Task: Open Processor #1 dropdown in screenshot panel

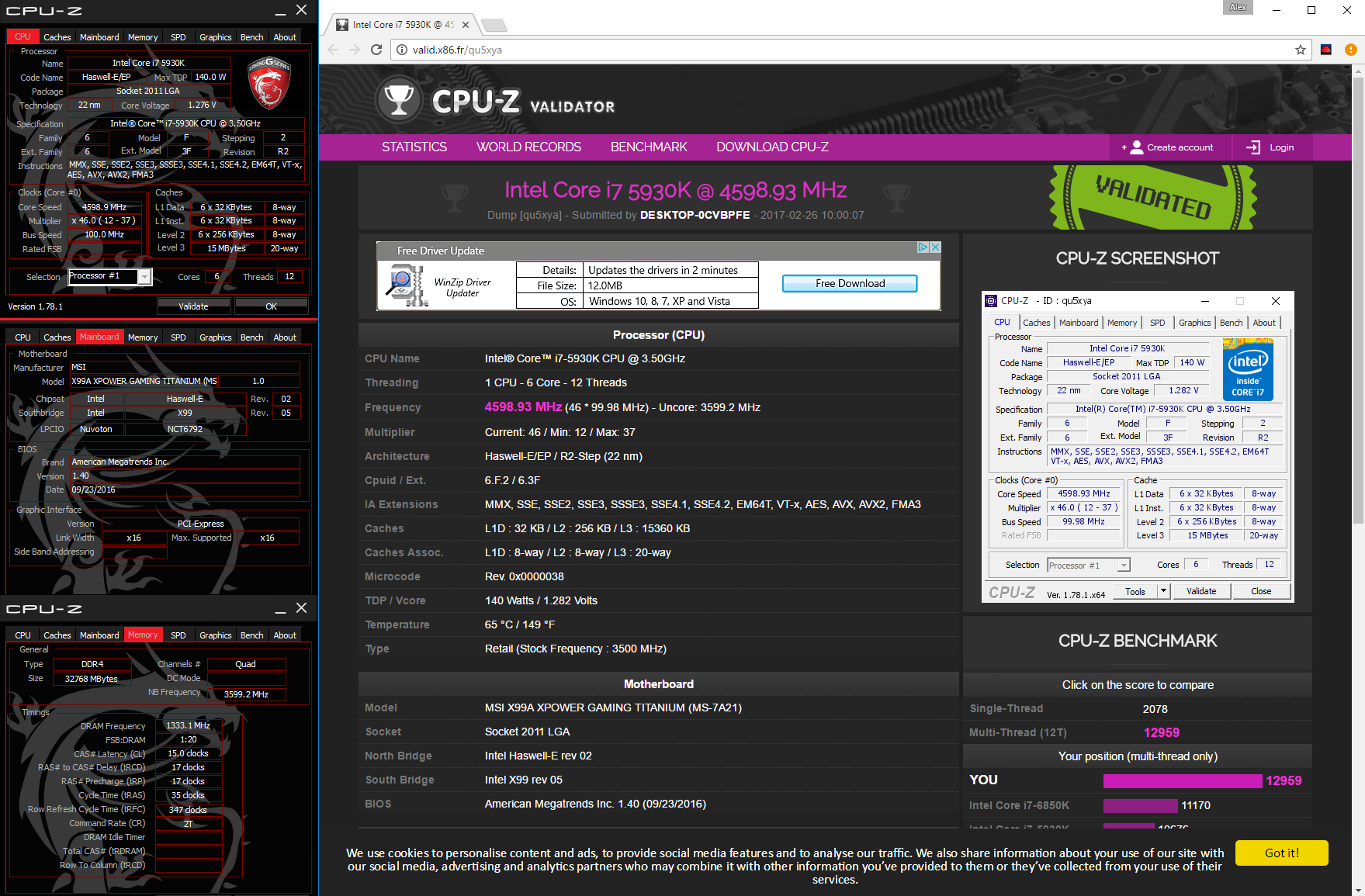Action: 1123,566
